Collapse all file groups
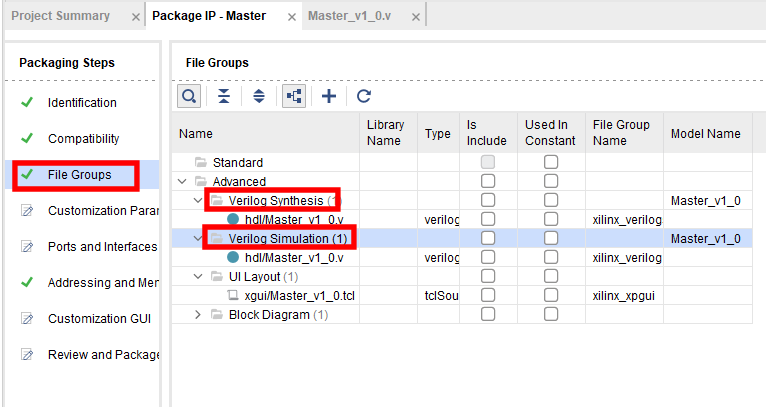This screenshot has height=407, width=766. click(x=224, y=96)
